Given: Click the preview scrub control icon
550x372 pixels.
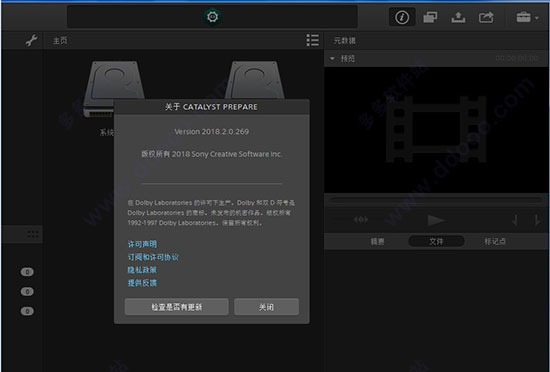Looking at the screenshot, I should (361, 220).
